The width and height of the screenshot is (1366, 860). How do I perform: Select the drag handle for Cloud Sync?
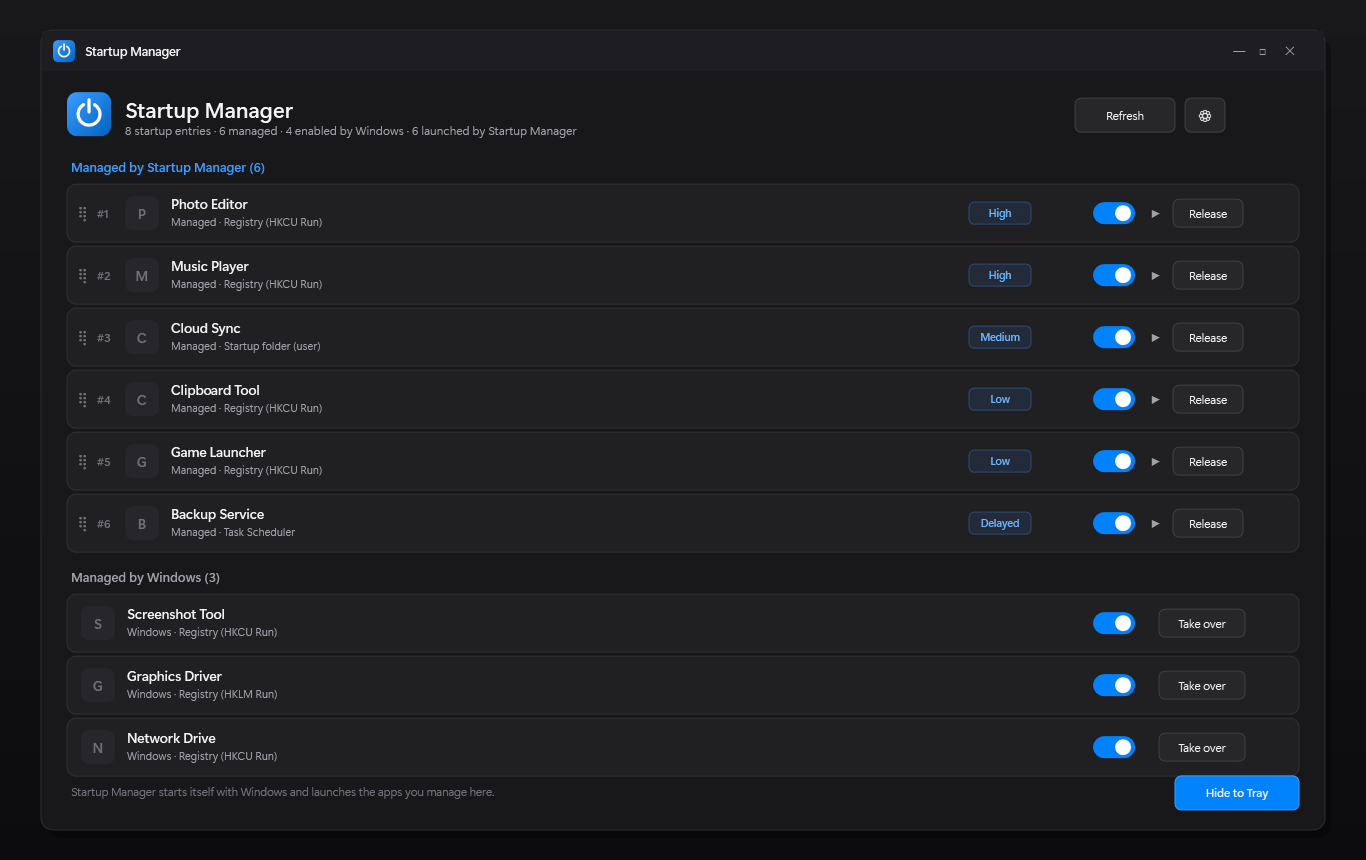coord(83,338)
